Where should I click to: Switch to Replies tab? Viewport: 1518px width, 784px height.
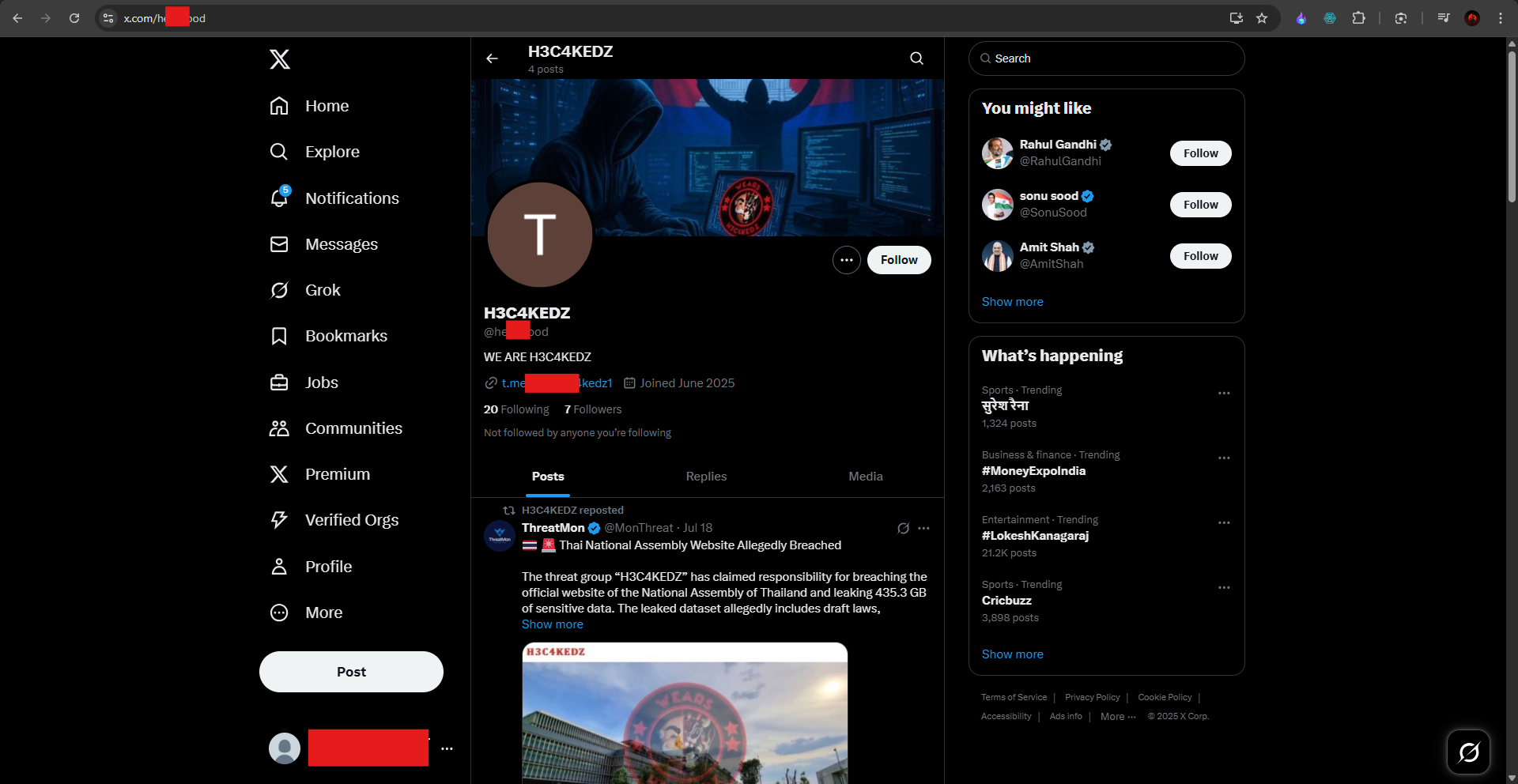point(706,477)
